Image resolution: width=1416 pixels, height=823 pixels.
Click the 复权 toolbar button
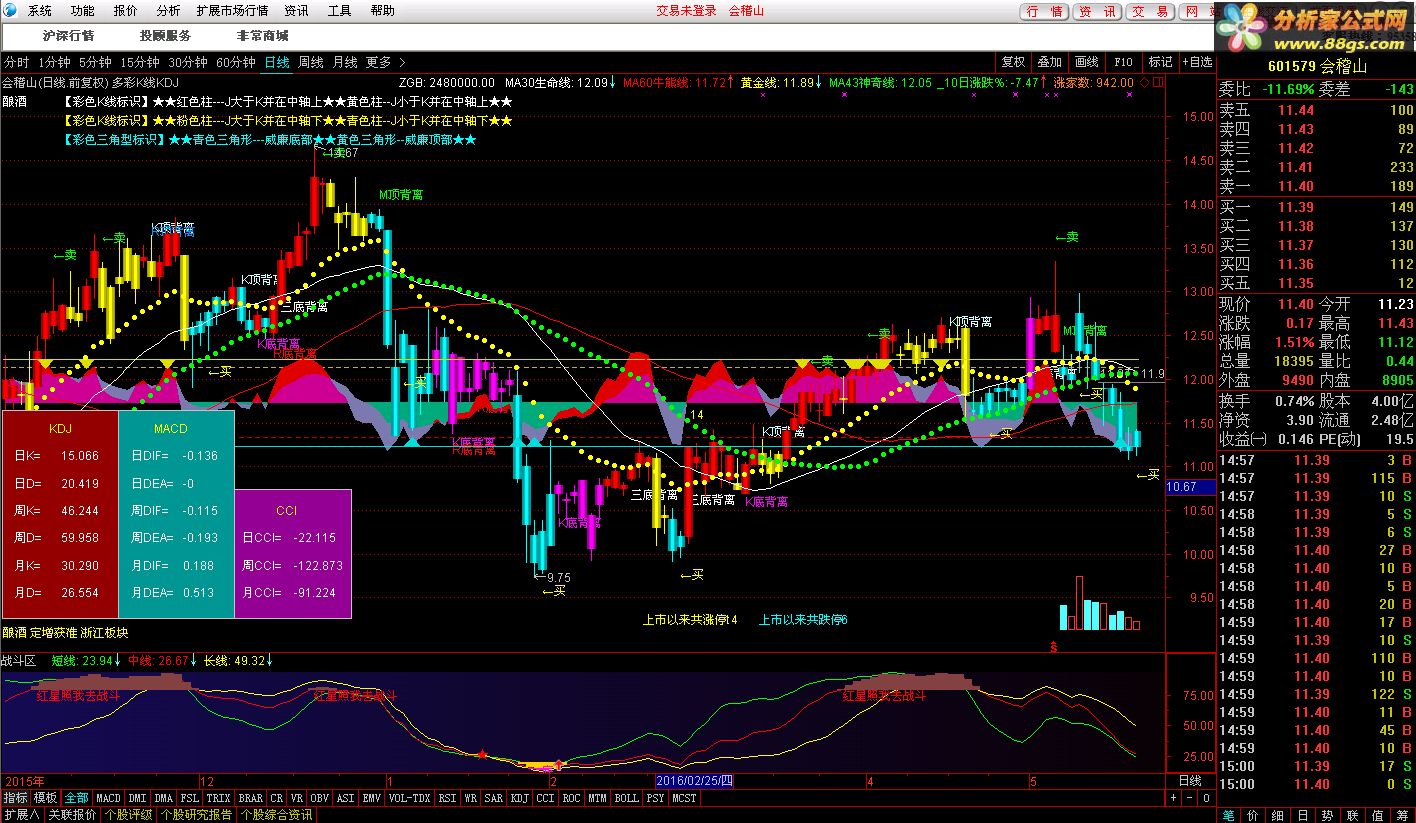tap(1014, 62)
